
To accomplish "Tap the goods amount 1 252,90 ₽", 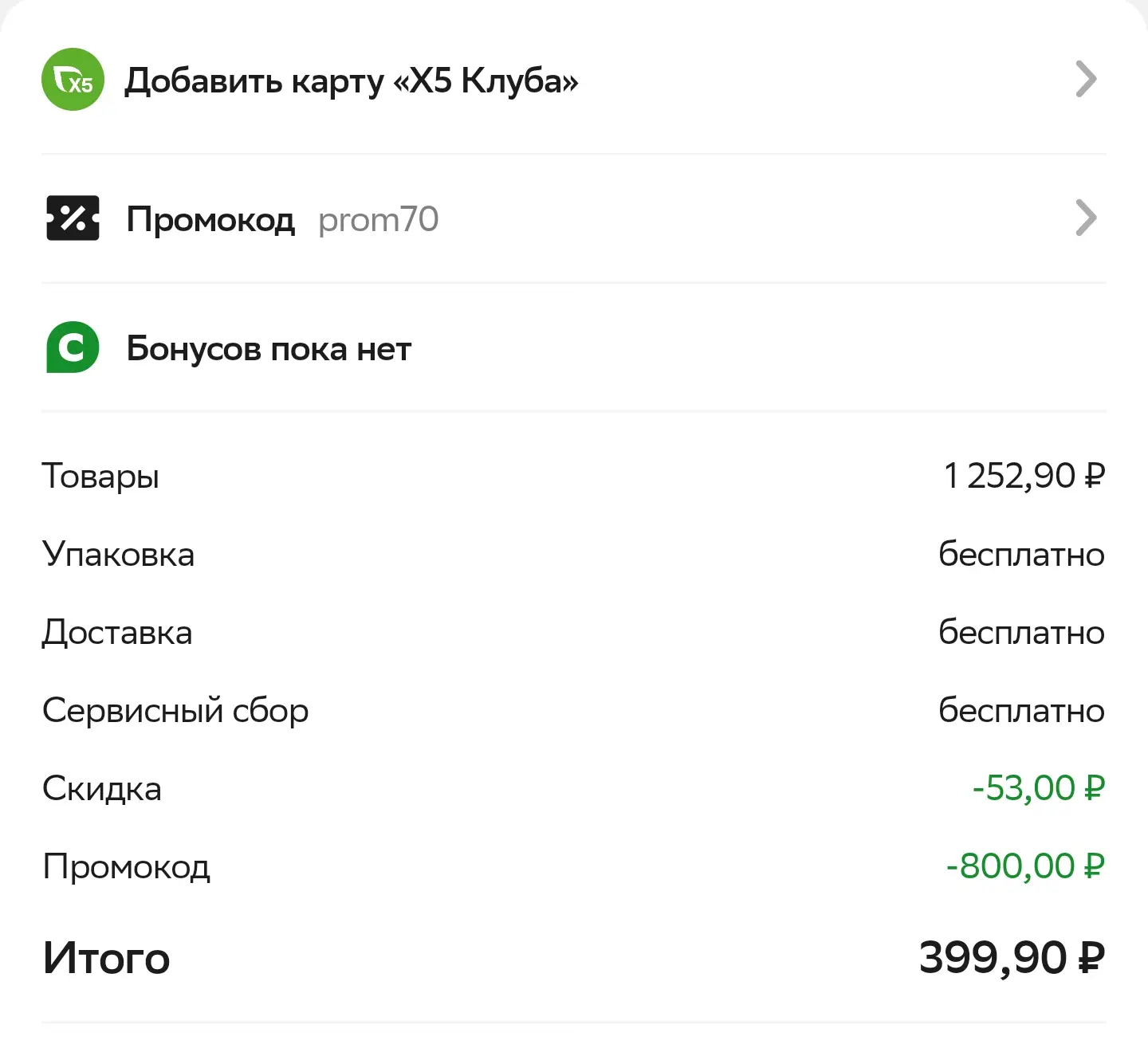I will click(x=1024, y=476).
